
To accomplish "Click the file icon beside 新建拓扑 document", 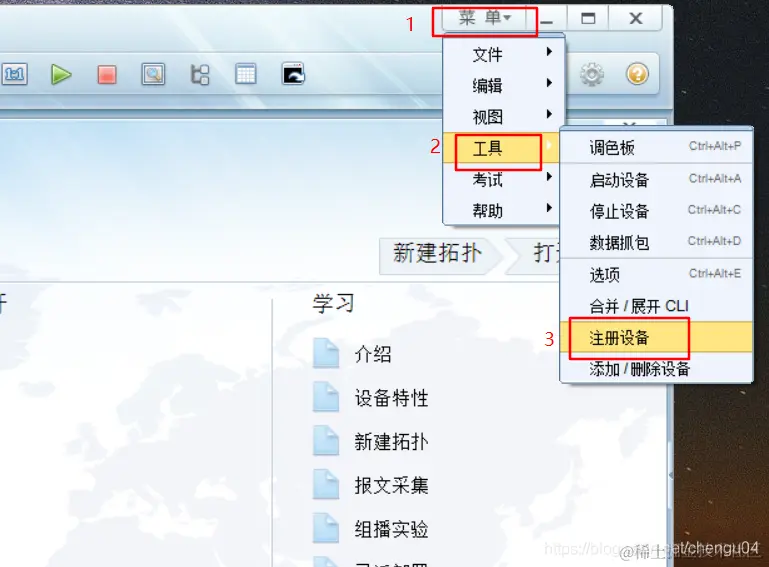I will (x=326, y=440).
